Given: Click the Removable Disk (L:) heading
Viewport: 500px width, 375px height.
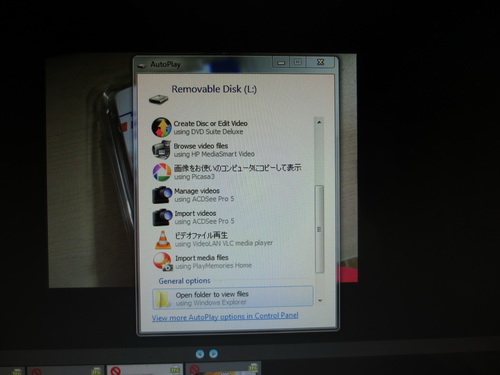Looking at the screenshot, I should (214, 89).
